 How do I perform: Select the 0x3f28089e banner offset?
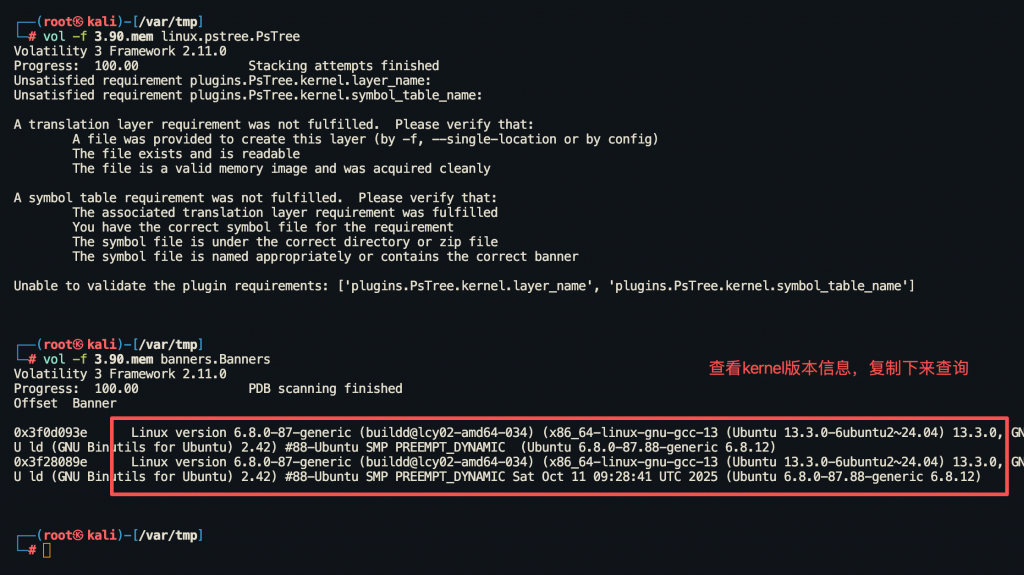point(50,462)
